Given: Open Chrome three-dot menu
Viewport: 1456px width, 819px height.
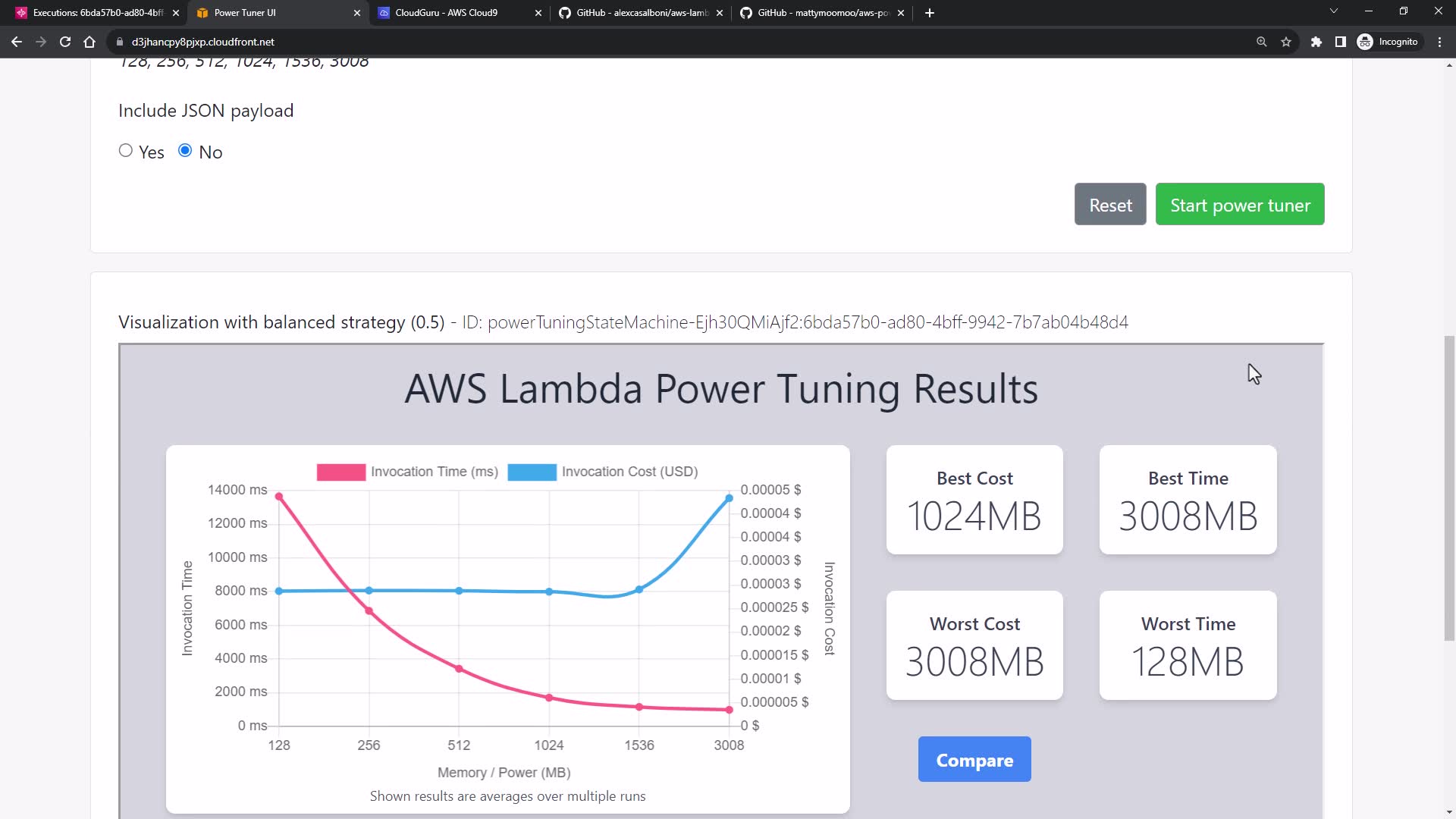Looking at the screenshot, I should (1440, 42).
